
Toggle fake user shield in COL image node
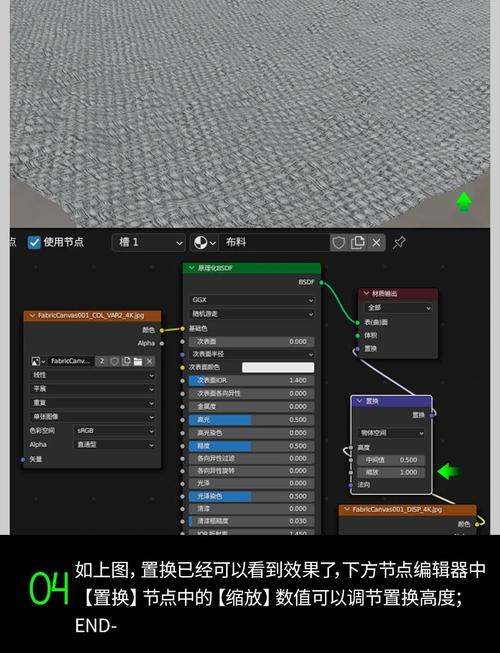(x=114, y=361)
